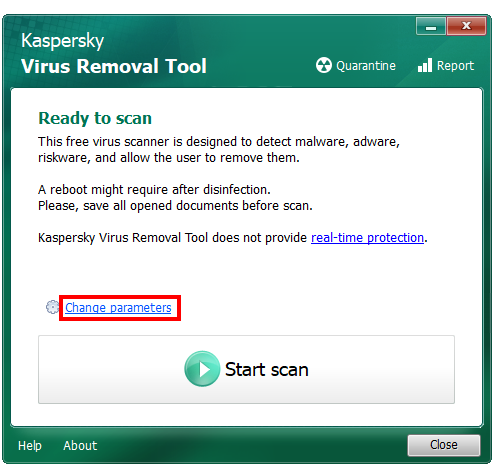Open About in the footer
The height and width of the screenshot is (466, 497).
click(x=80, y=445)
